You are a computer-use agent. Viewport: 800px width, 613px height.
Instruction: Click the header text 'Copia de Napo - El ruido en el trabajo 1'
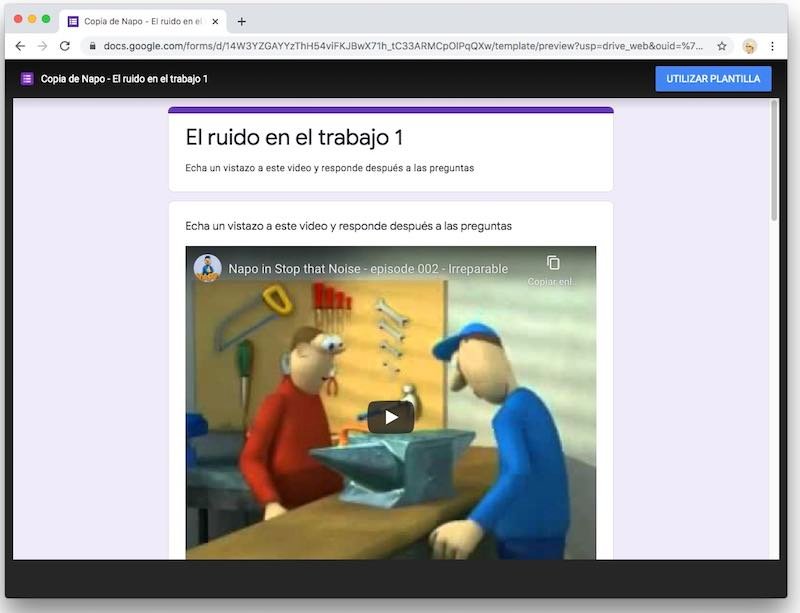click(x=124, y=79)
